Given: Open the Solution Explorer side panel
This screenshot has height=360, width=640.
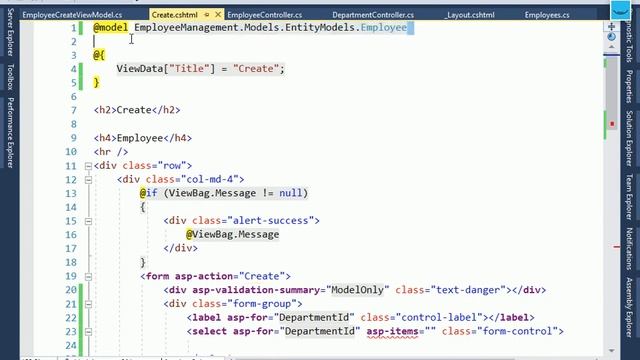Looking at the screenshot, I should 629,138.
